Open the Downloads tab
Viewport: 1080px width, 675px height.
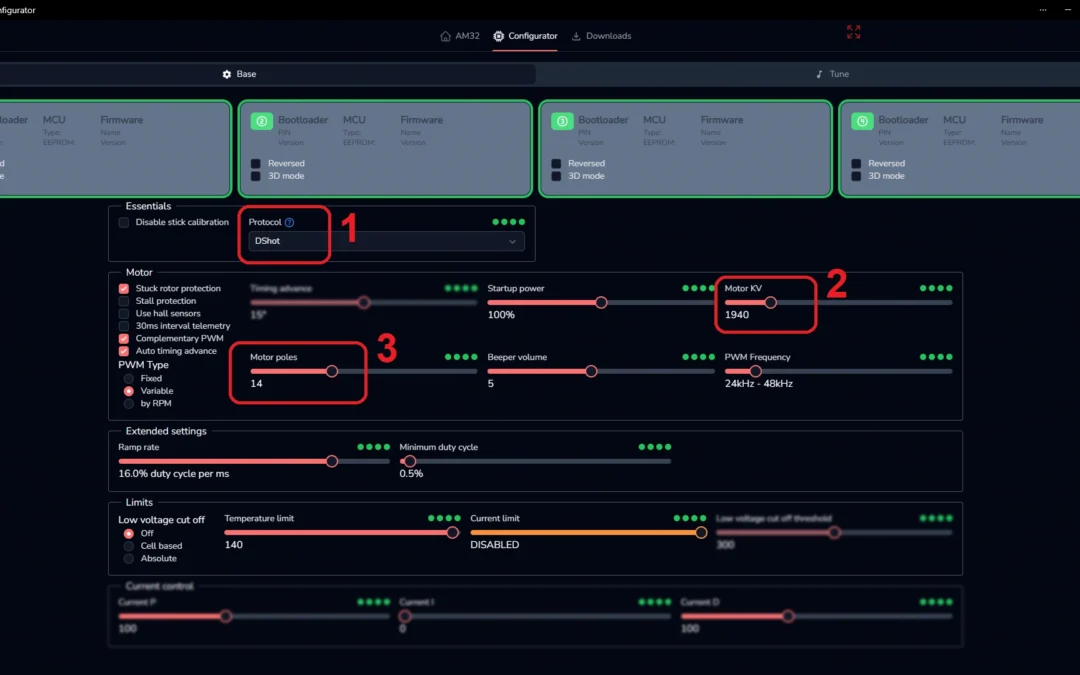tap(601, 36)
